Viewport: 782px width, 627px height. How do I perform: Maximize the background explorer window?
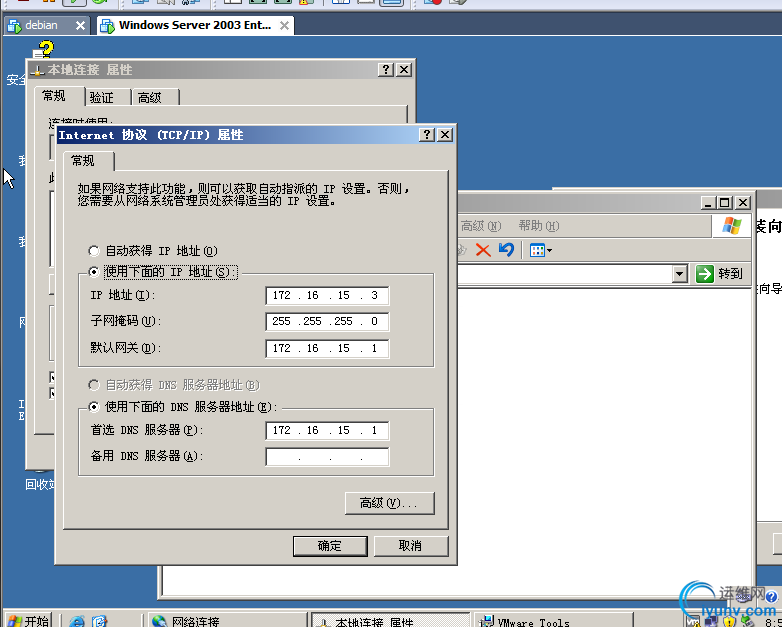click(725, 203)
